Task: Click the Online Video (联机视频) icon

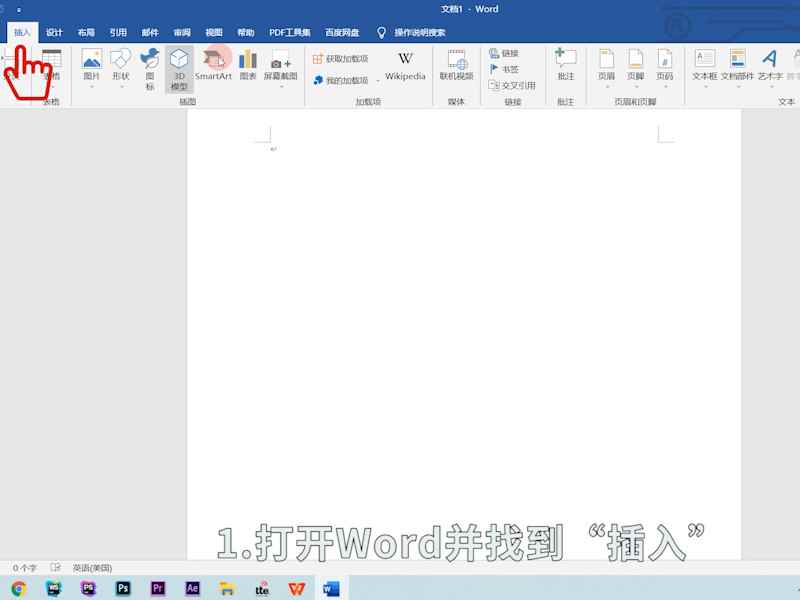Action: (x=456, y=66)
